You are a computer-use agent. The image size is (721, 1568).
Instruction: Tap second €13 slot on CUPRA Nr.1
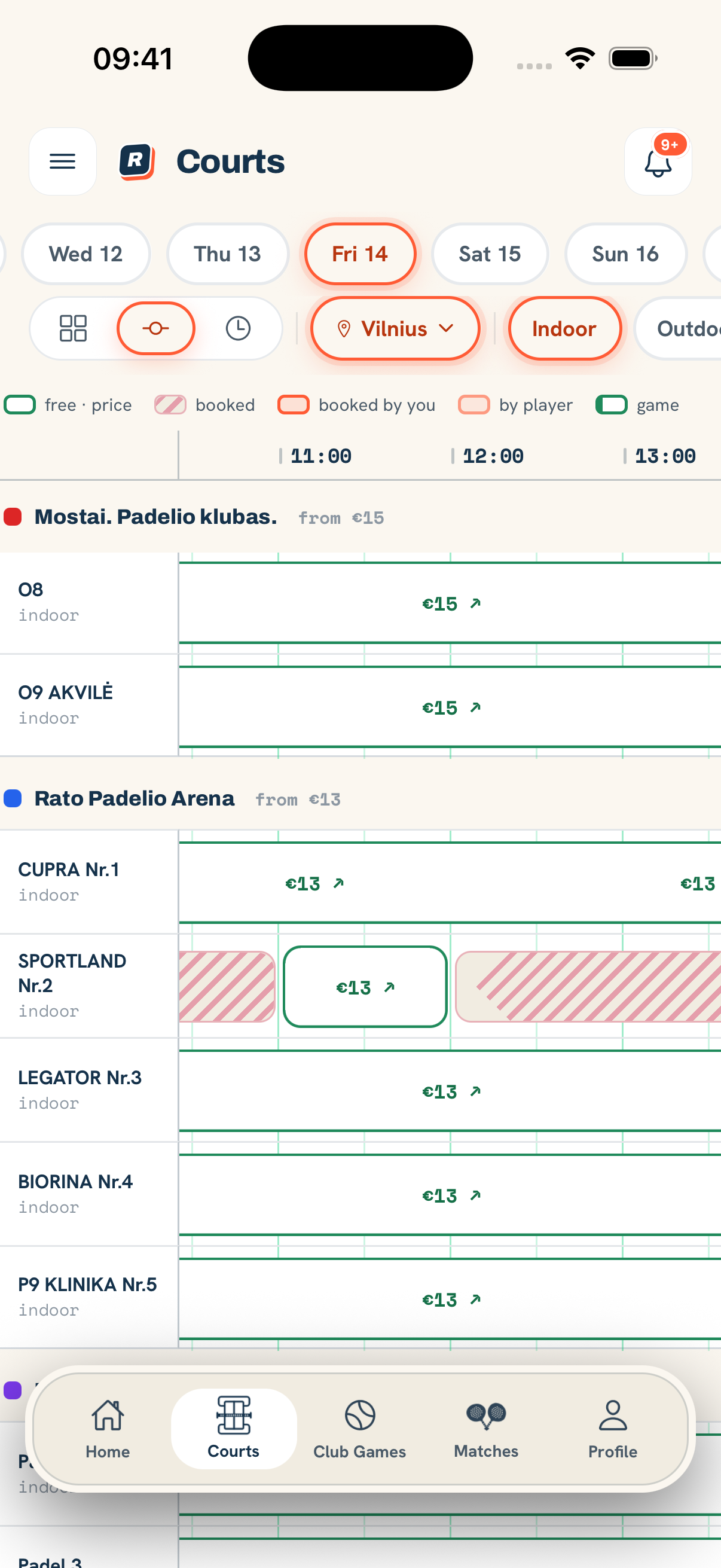697,883
